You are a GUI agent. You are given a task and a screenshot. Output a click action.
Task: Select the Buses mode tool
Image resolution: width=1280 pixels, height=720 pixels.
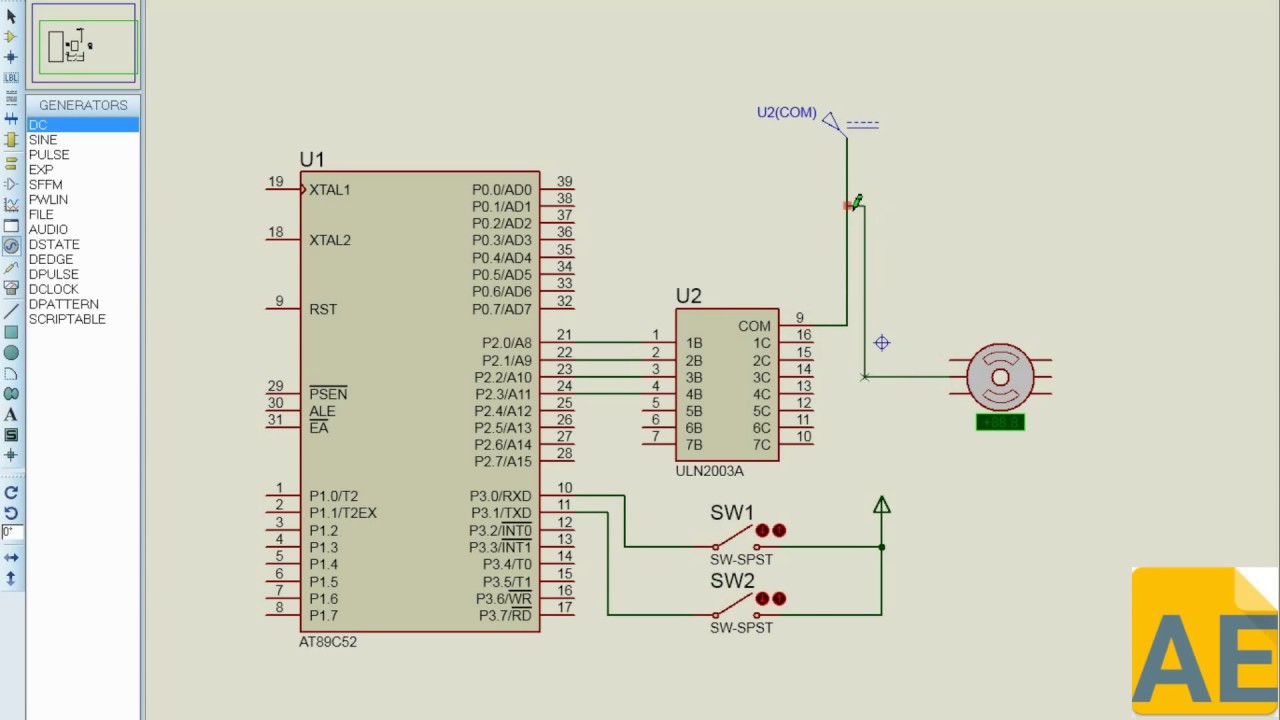[11, 119]
